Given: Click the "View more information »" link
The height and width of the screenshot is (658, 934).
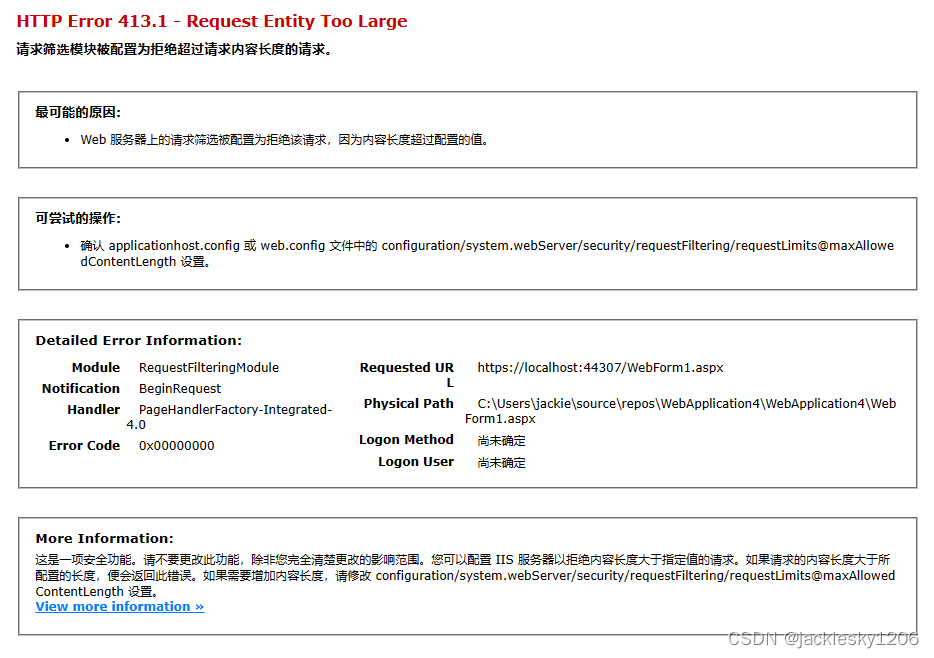Looking at the screenshot, I should point(119,606).
